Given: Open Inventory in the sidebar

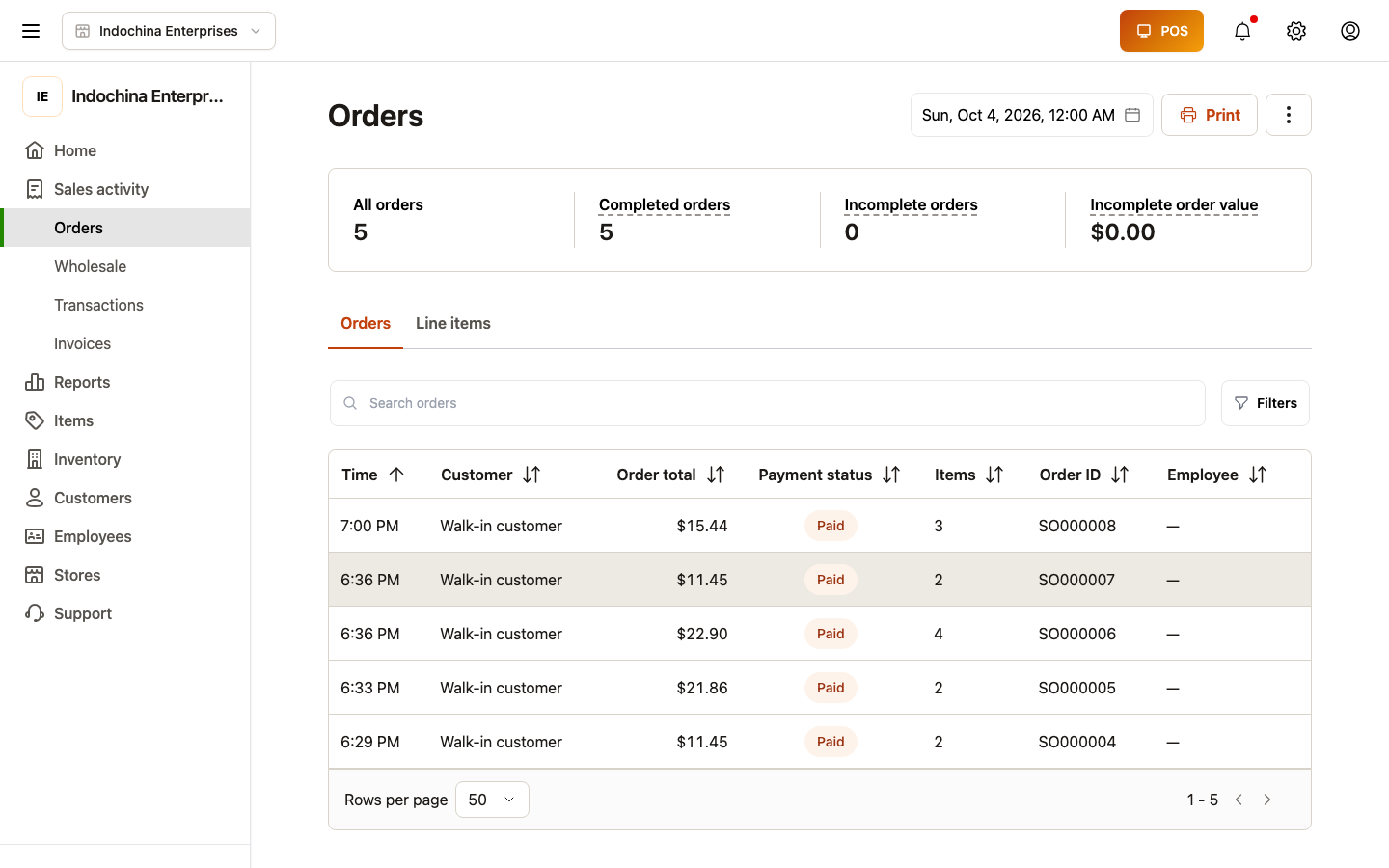Looking at the screenshot, I should click(125, 459).
